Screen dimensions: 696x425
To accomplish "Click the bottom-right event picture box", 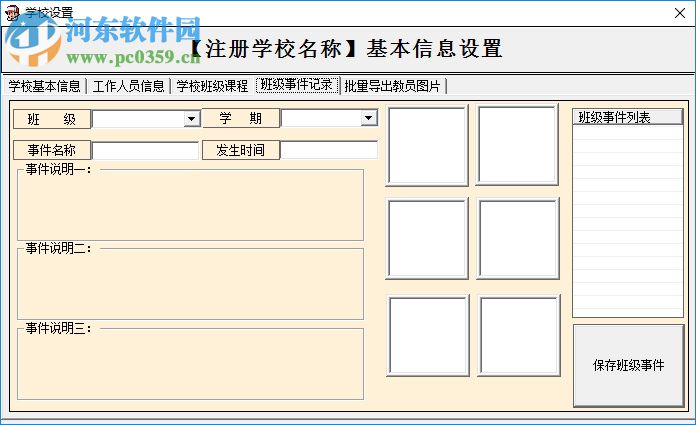I will [x=519, y=336].
